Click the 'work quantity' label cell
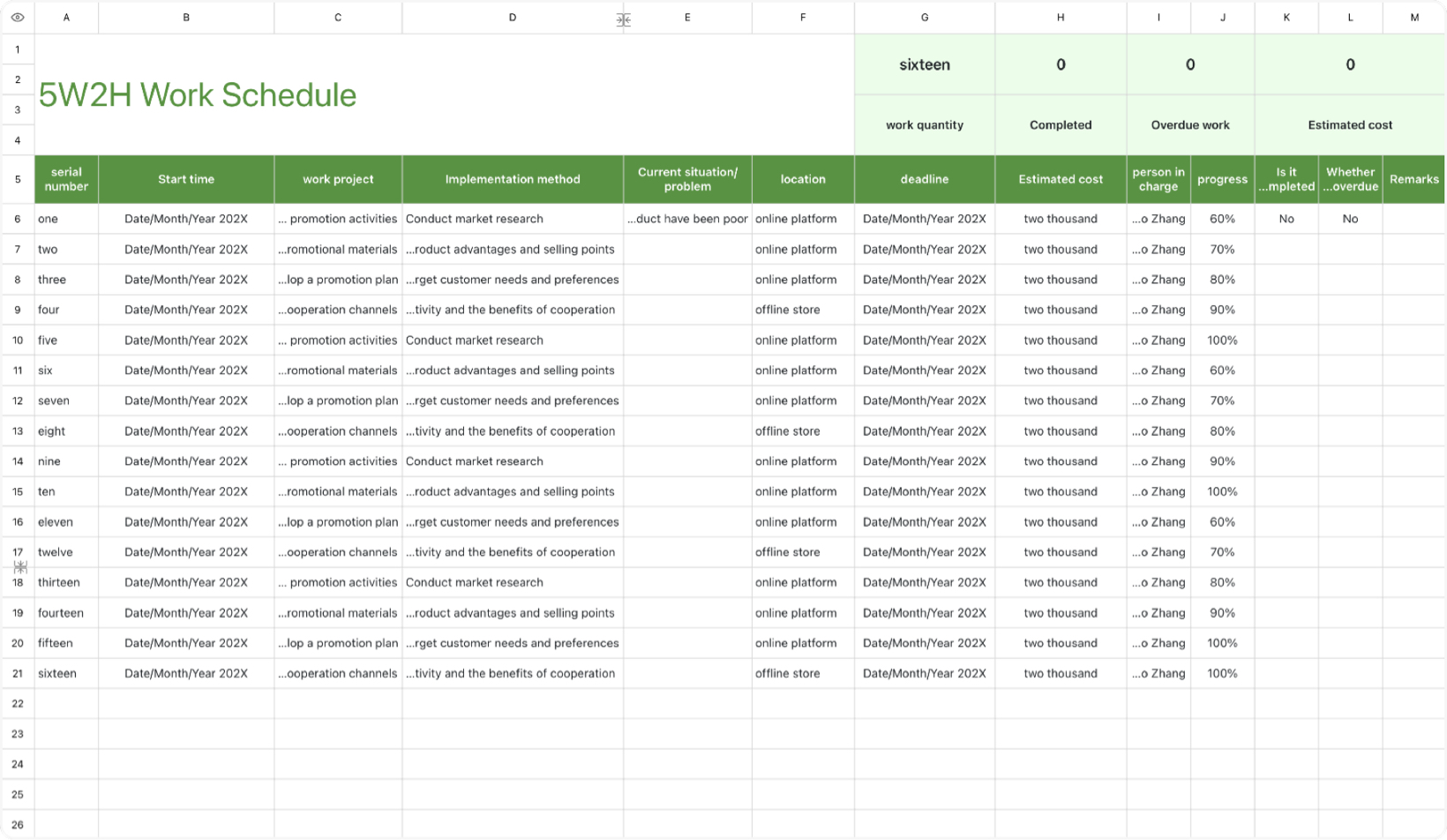 coord(925,125)
